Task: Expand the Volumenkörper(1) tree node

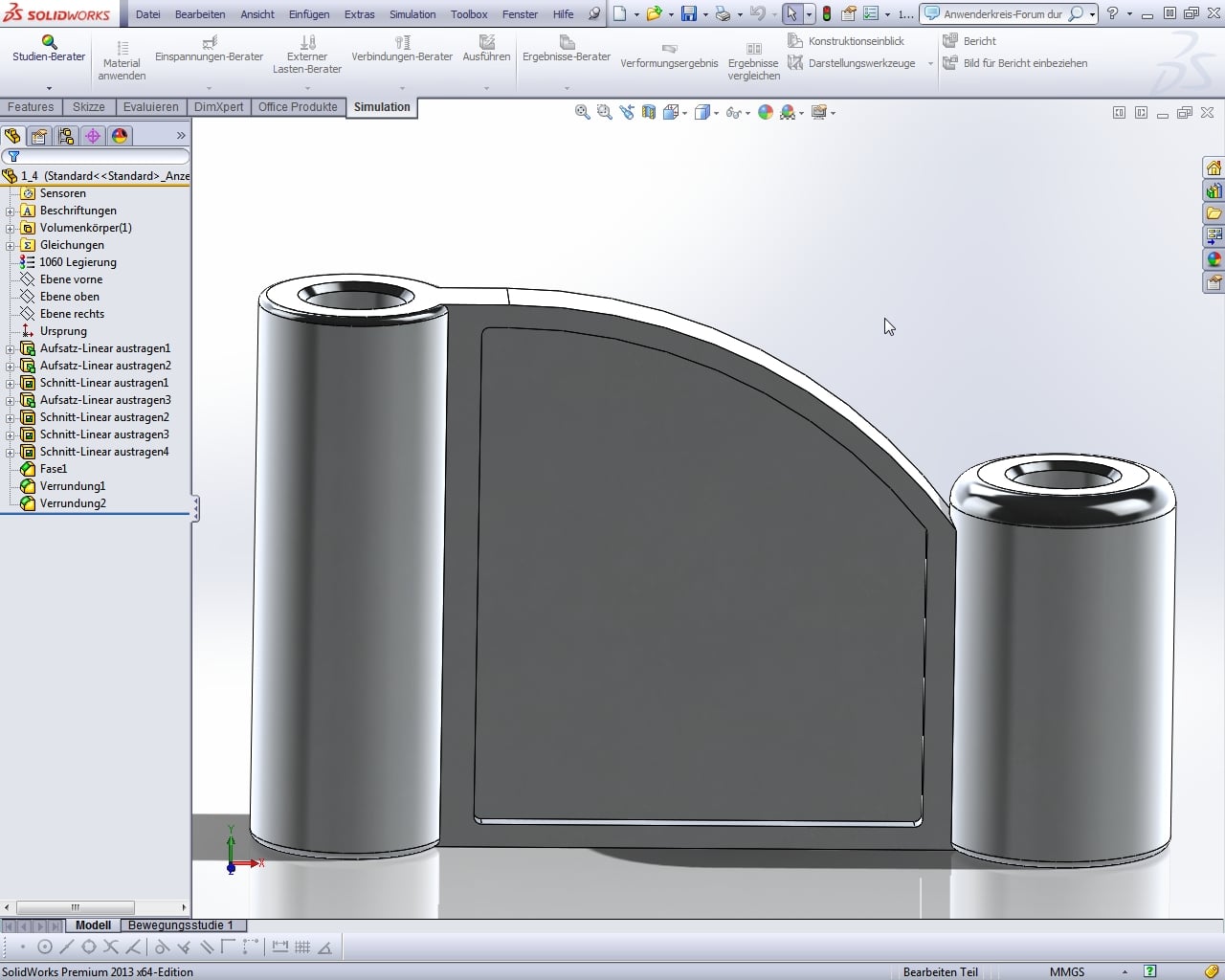Action: [11, 228]
